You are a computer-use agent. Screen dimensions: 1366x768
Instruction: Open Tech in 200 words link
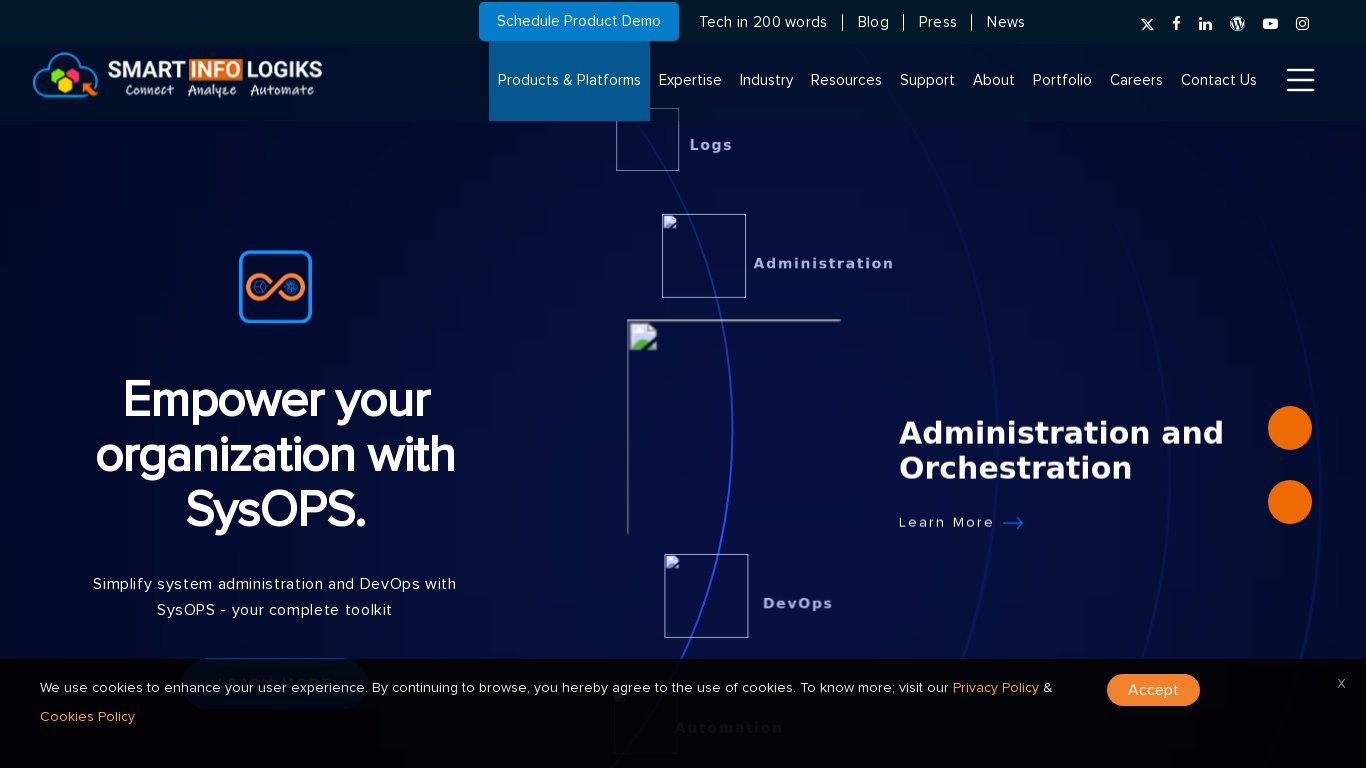[763, 22]
